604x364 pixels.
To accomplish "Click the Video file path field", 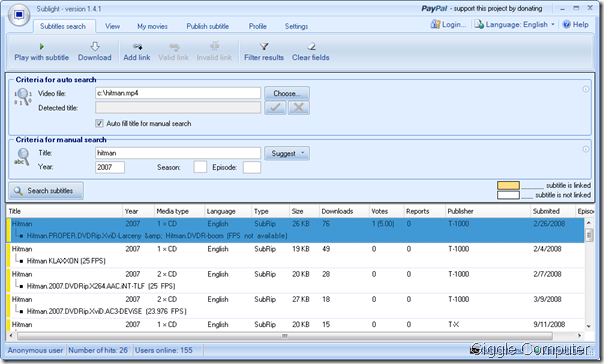I will click(178, 93).
